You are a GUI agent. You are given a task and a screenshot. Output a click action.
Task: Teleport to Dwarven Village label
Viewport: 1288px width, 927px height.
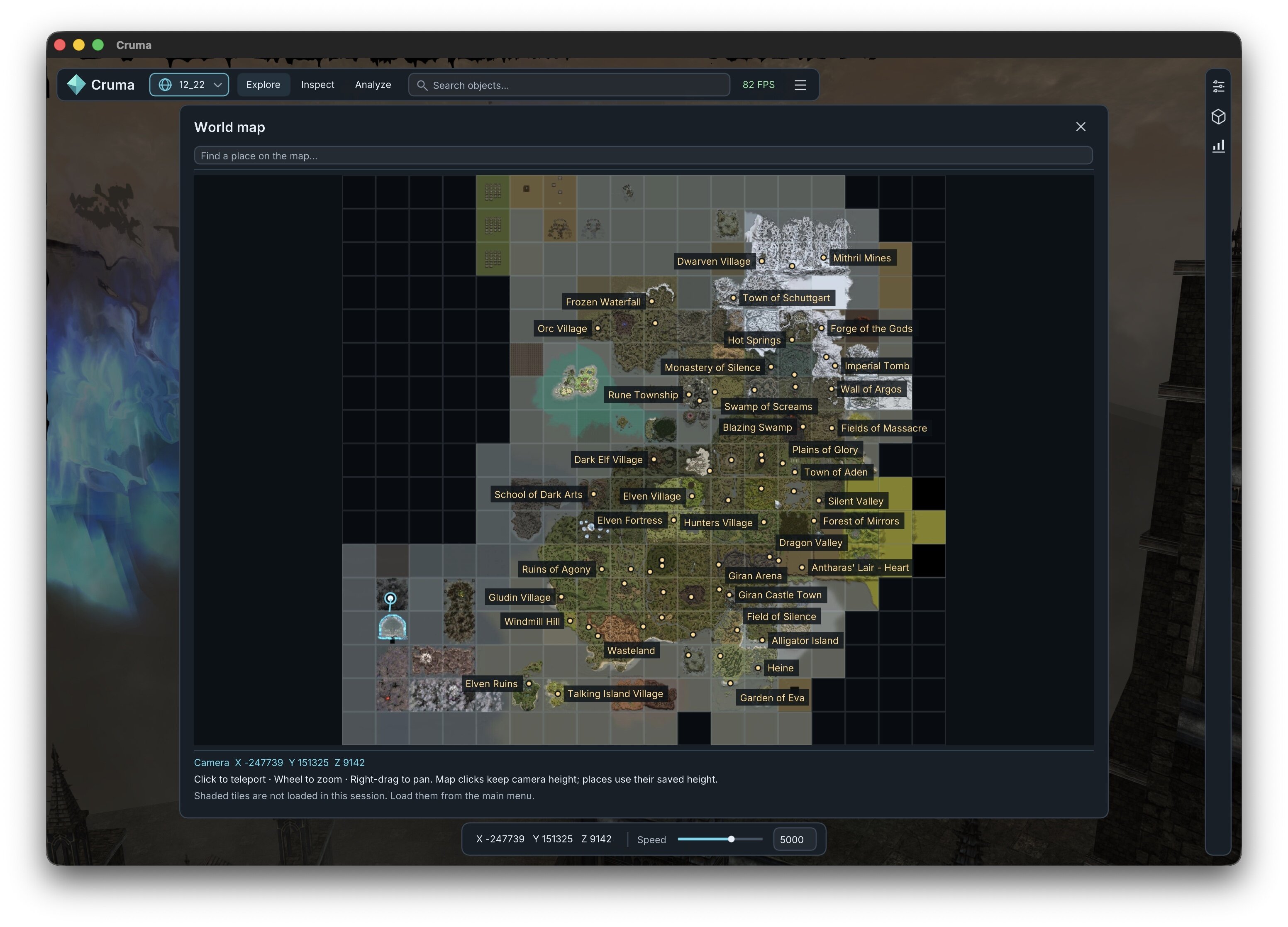(x=713, y=261)
